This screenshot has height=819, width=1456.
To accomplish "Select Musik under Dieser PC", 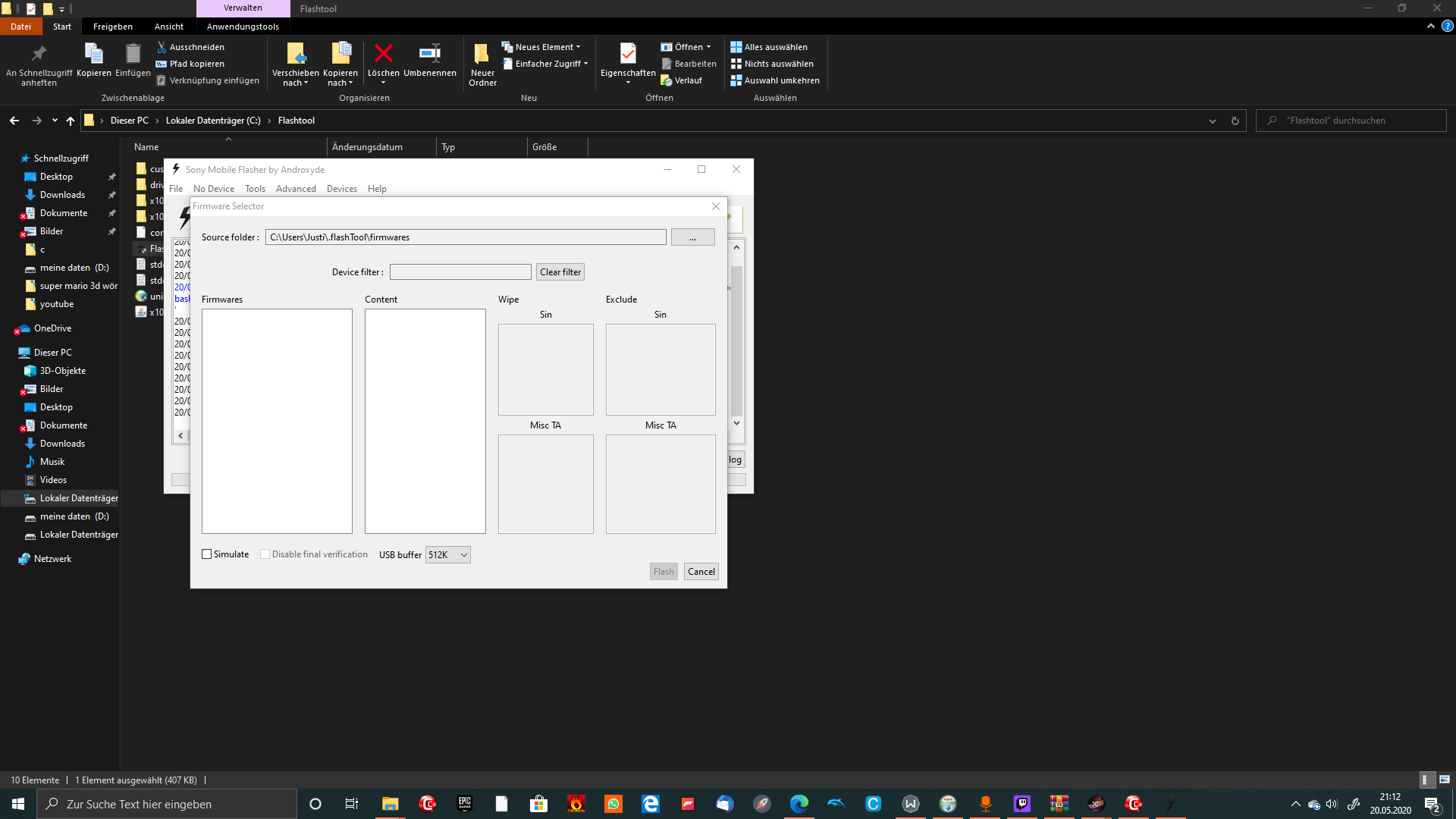I will tap(52, 462).
